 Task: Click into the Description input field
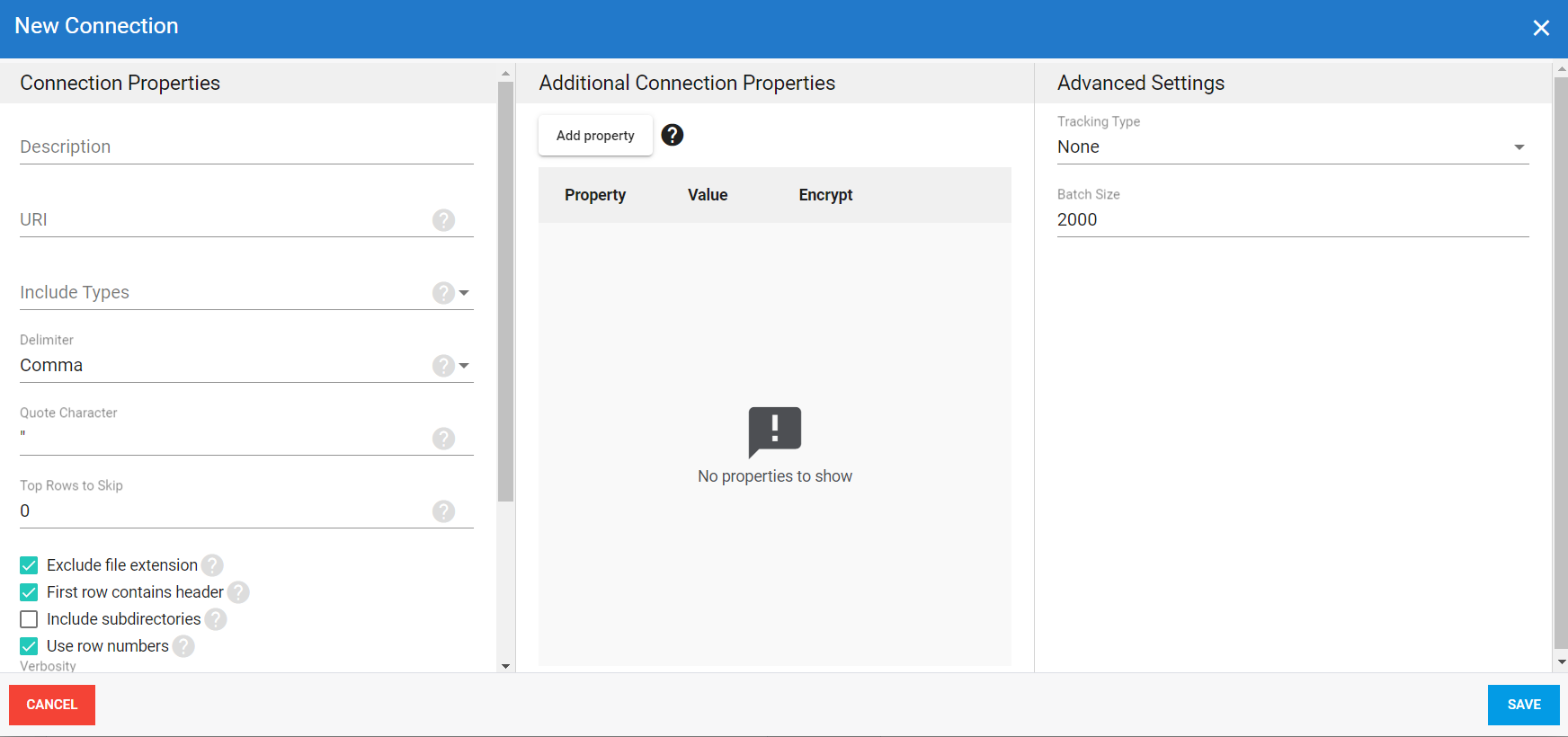pyautogui.click(x=246, y=147)
